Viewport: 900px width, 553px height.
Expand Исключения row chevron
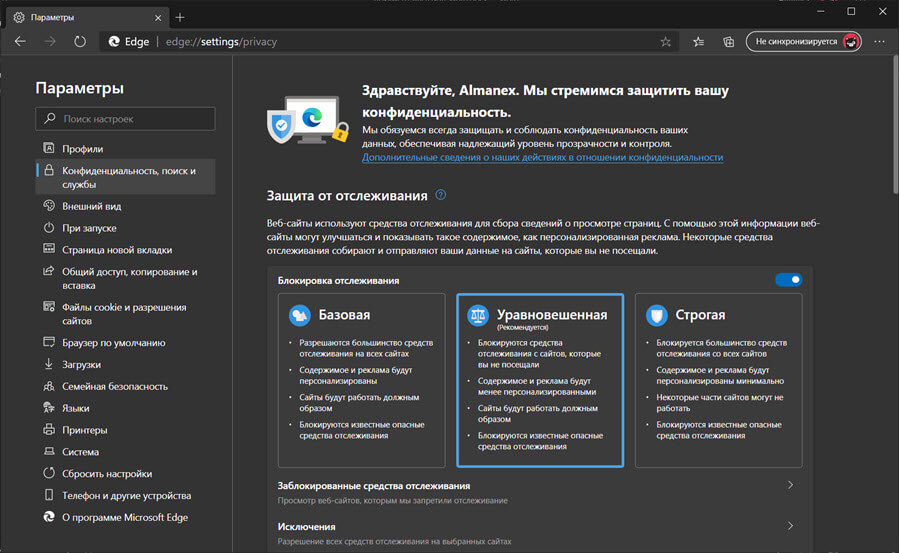(x=790, y=526)
